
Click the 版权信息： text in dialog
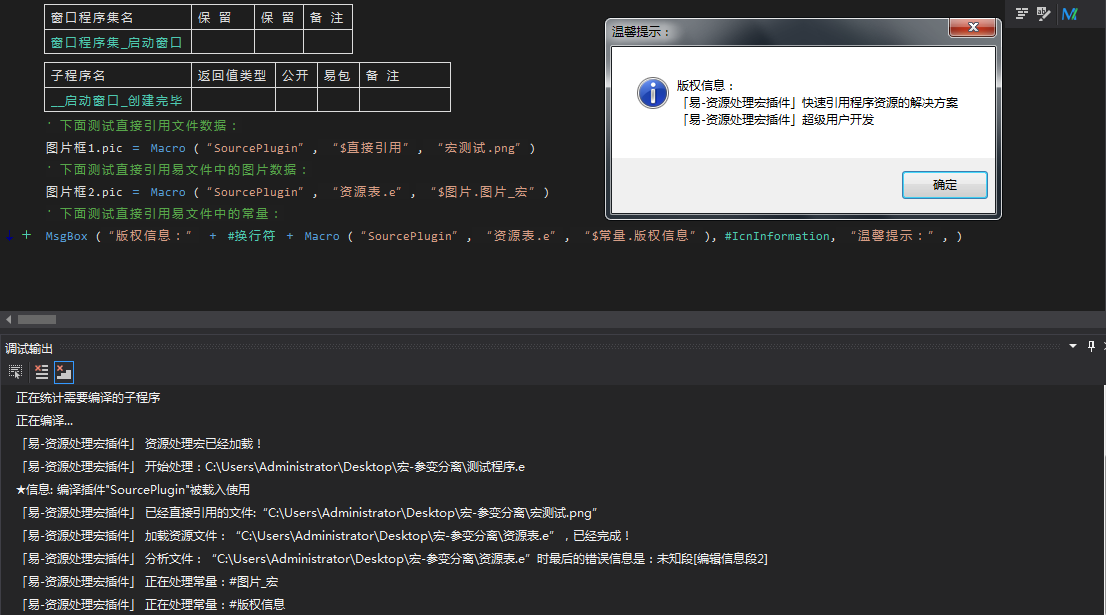click(706, 85)
